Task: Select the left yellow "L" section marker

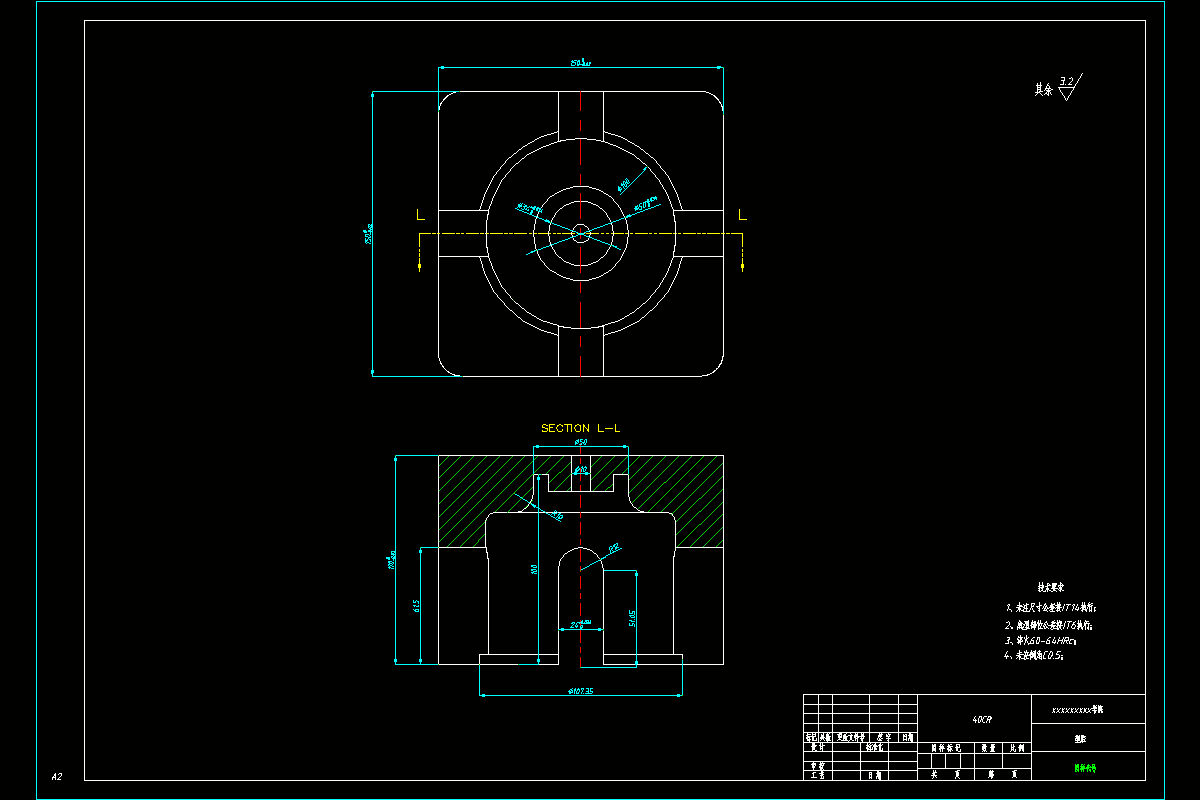Action: pos(420,214)
